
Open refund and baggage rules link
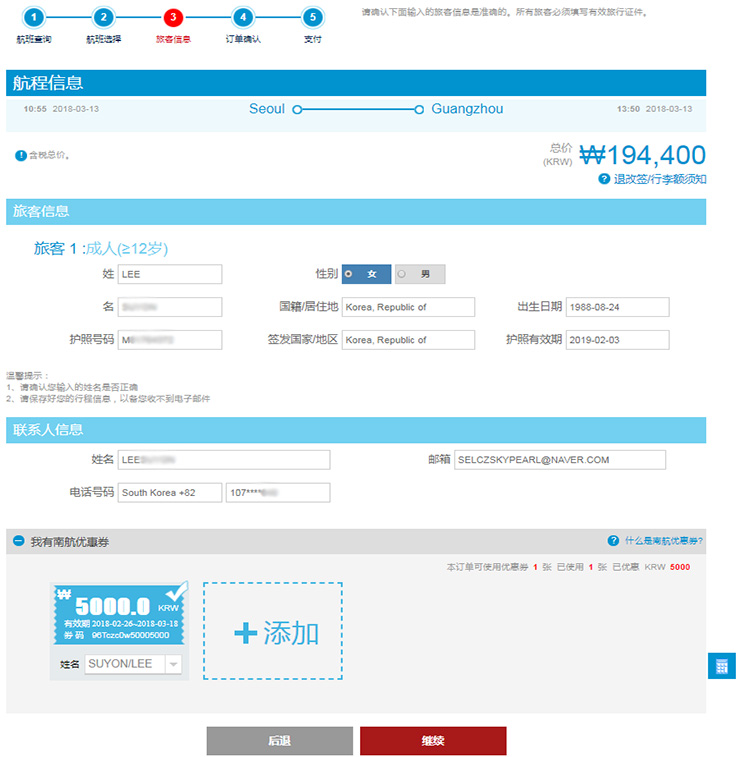pyautogui.click(x=659, y=179)
